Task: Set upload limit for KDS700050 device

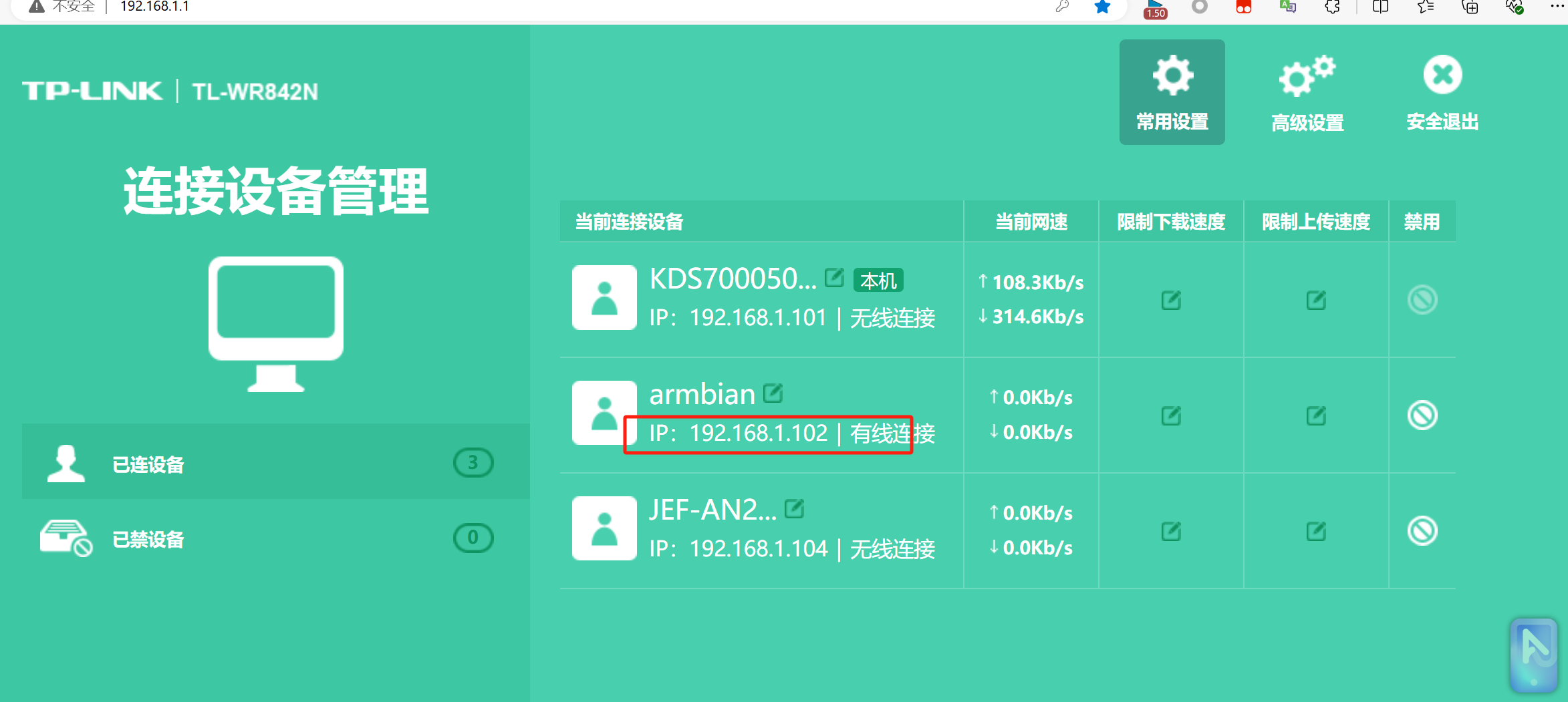Action: pos(1315,300)
